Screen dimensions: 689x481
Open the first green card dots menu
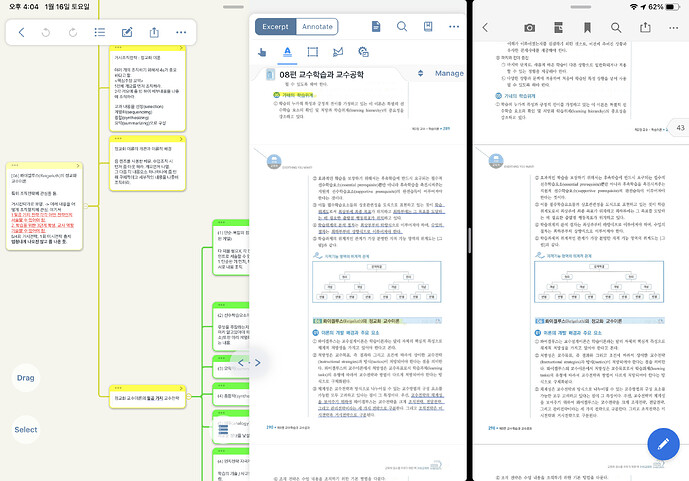pyautogui.click(x=221, y=223)
